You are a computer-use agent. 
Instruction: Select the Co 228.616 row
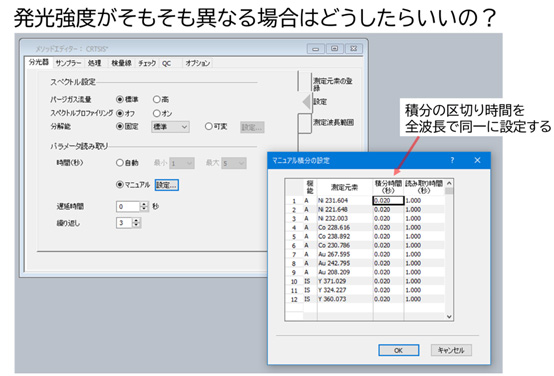[x=365, y=228]
